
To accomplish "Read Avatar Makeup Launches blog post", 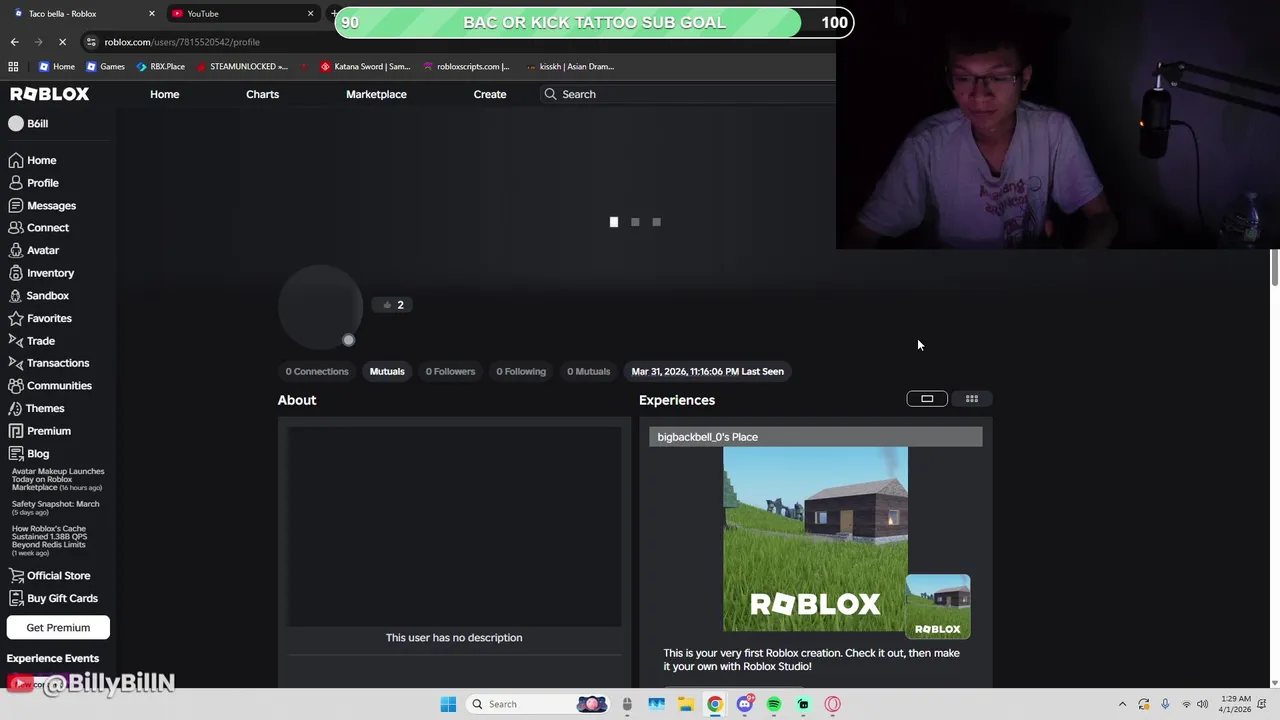I will (x=58, y=479).
